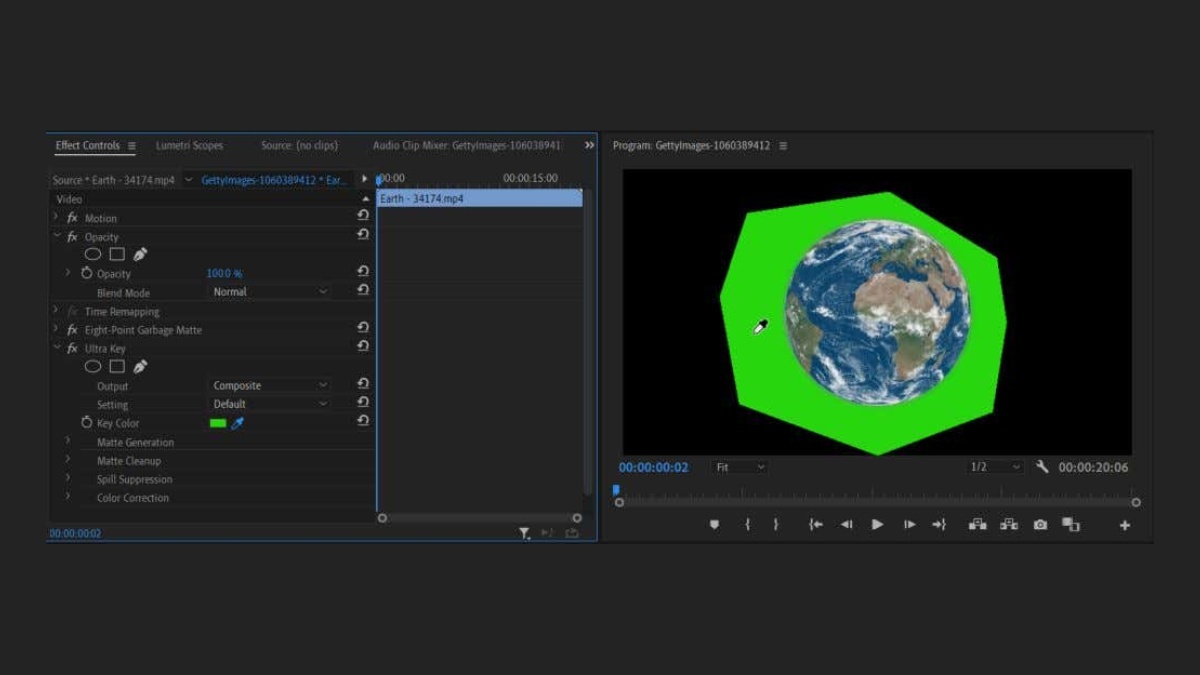1200x675 pixels.
Task: Click the Ultra Key pen mask tool
Action: click(140, 367)
